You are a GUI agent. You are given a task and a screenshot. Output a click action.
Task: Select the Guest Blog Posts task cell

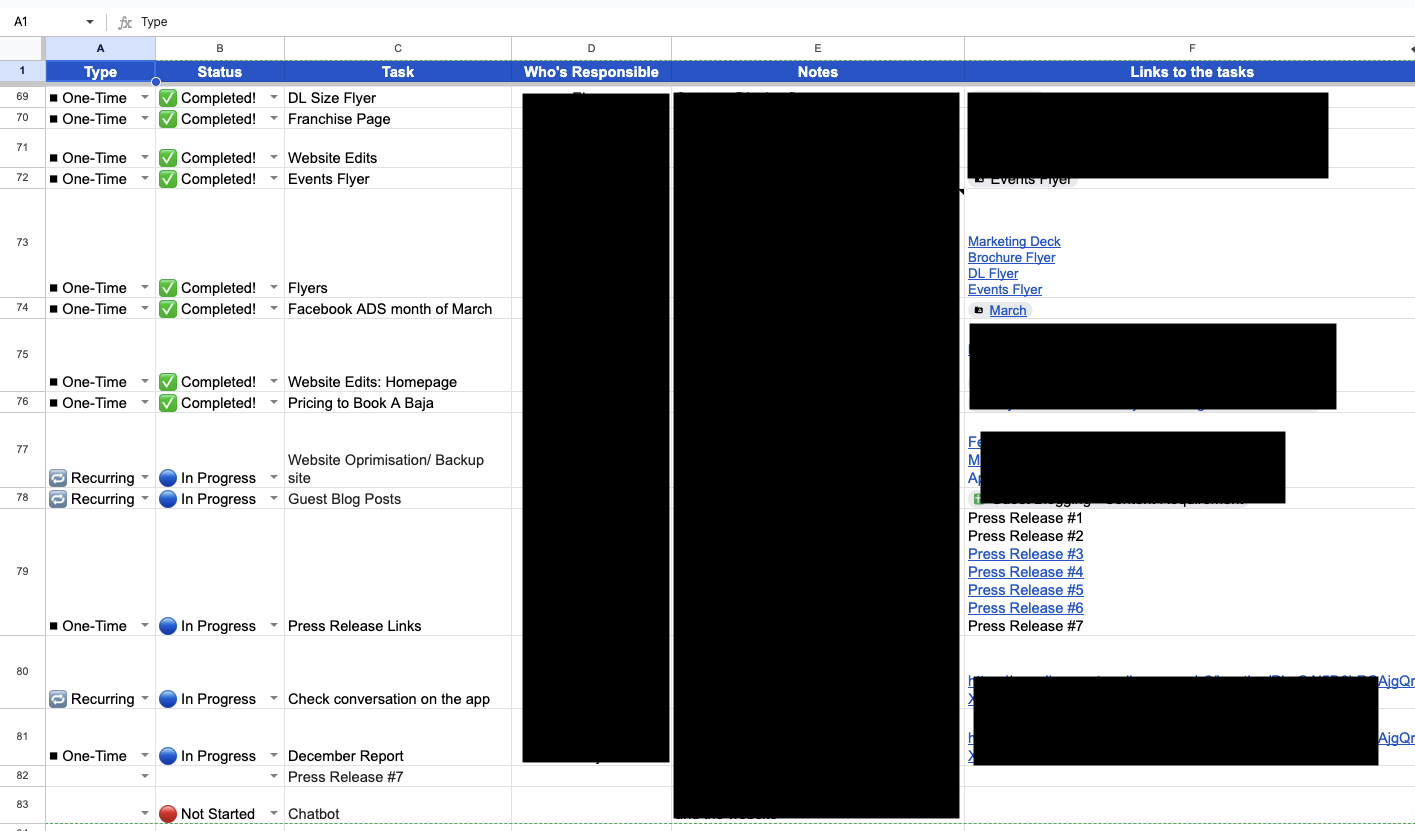[398, 499]
